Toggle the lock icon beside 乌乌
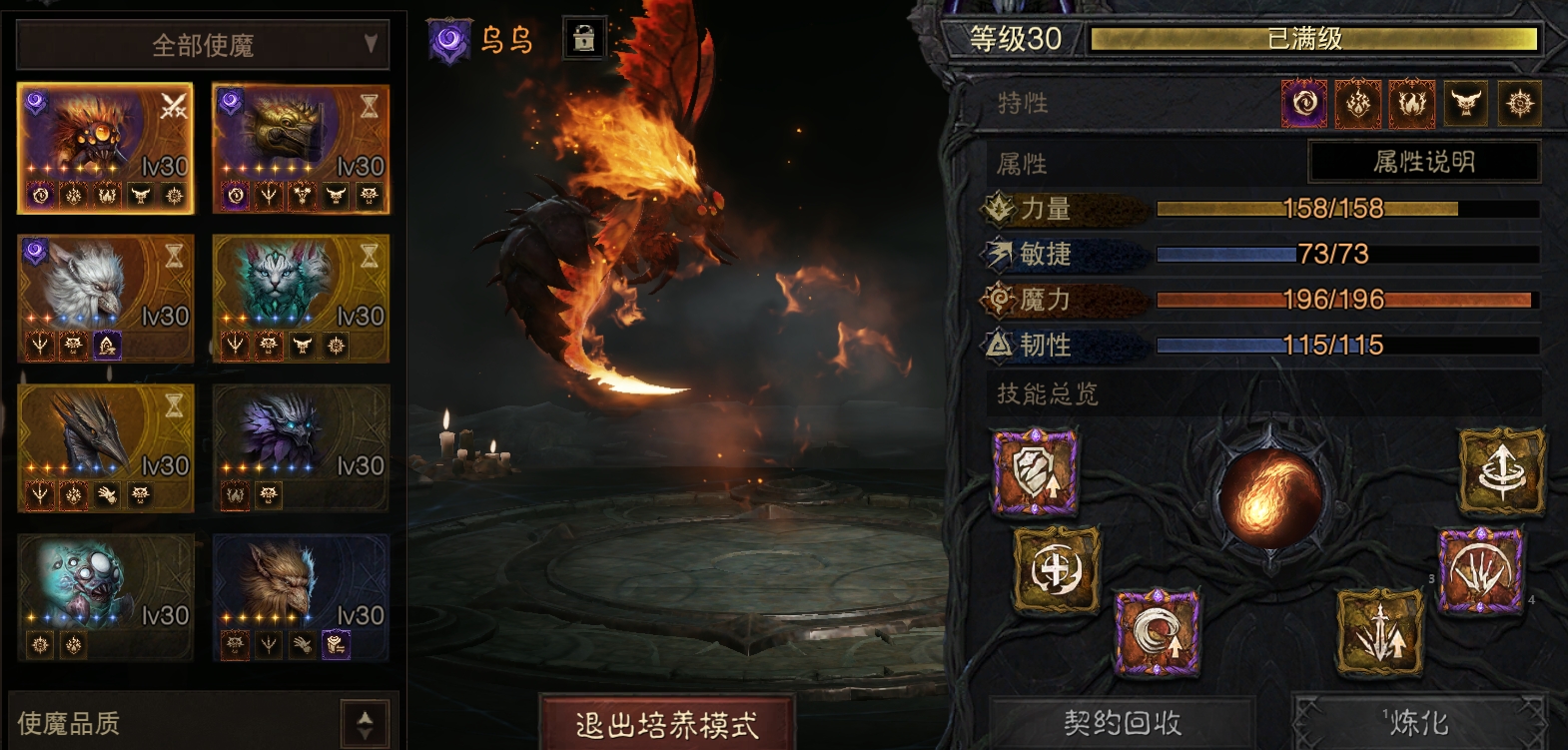The width and height of the screenshot is (1568, 750). [x=584, y=39]
